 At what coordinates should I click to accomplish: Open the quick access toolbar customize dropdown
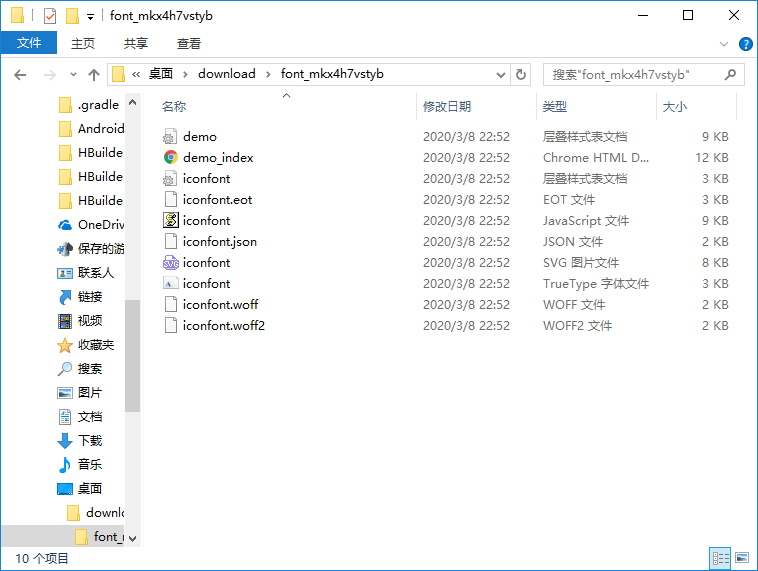[x=90, y=17]
